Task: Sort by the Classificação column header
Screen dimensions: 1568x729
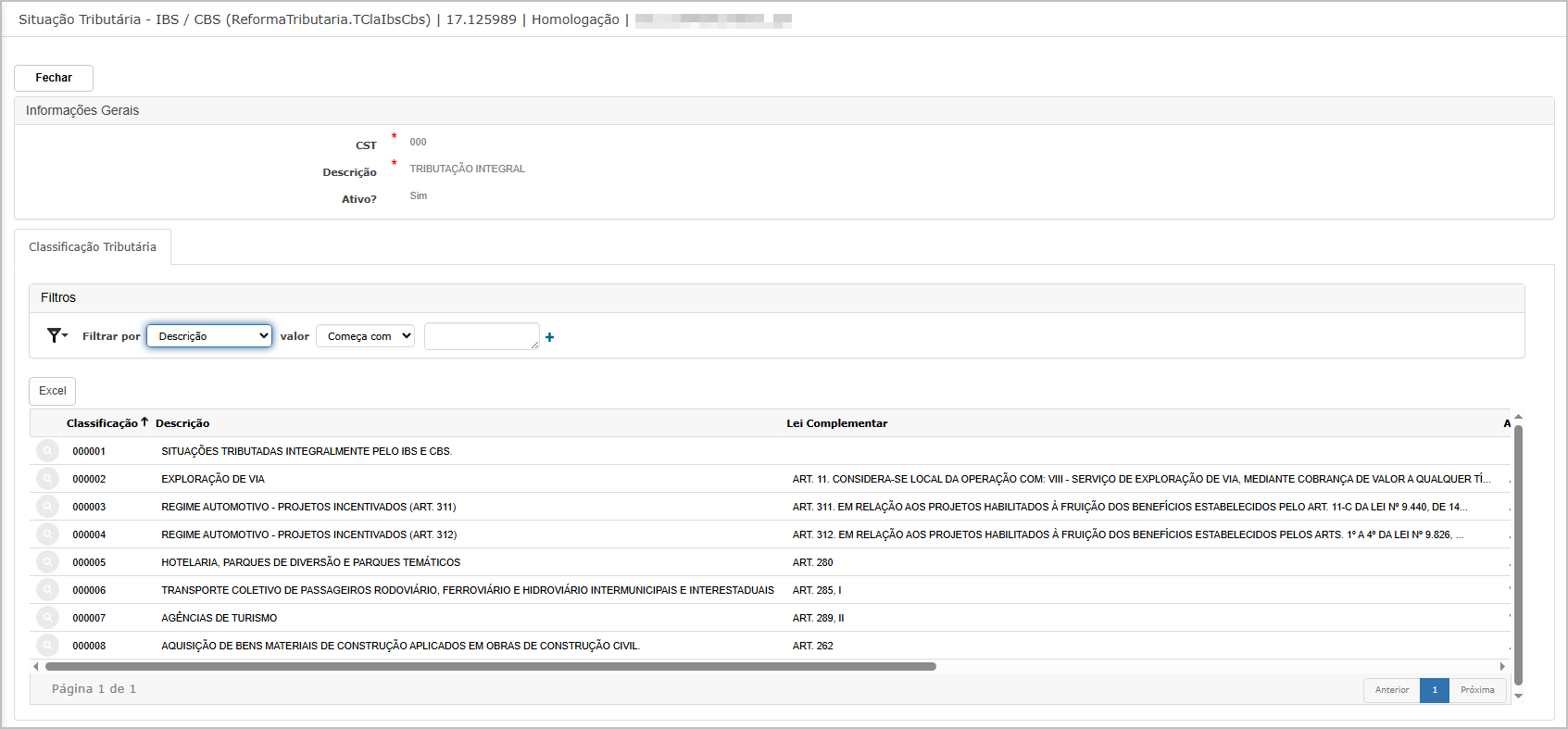Action: click(x=102, y=423)
